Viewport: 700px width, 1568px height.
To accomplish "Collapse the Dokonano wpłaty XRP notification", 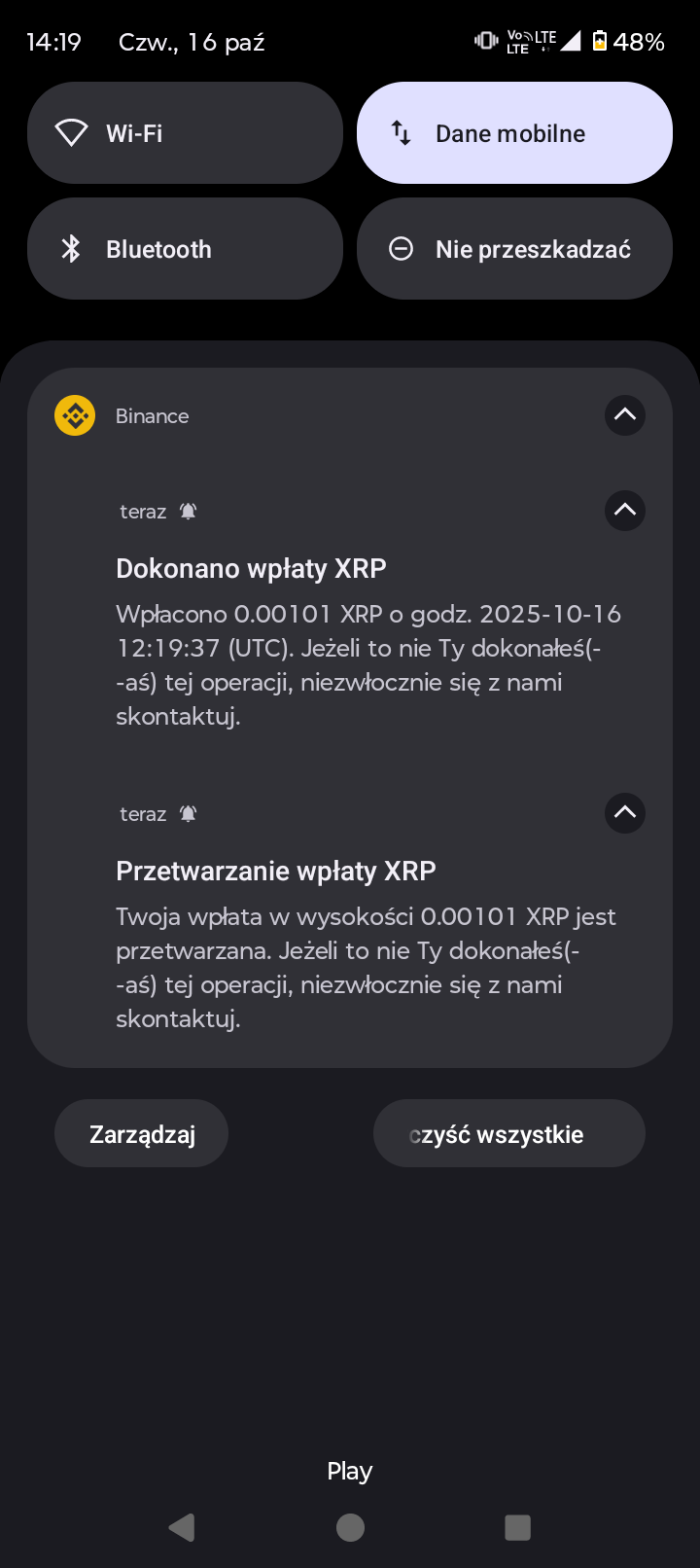I will (625, 511).
